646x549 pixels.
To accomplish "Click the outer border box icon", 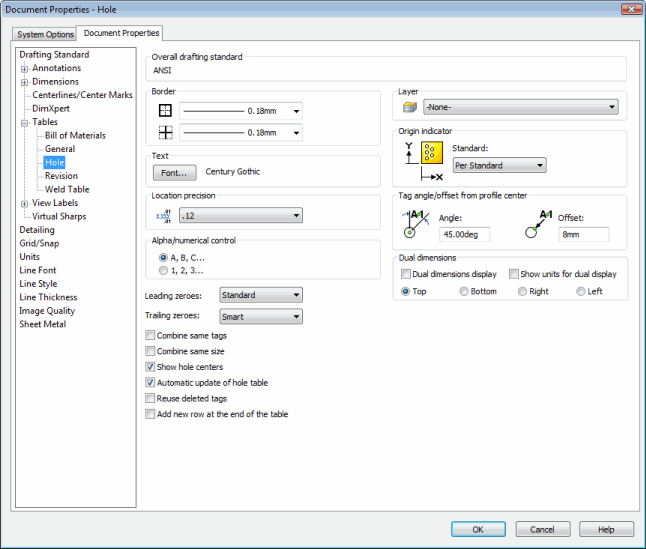I will coord(165,110).
